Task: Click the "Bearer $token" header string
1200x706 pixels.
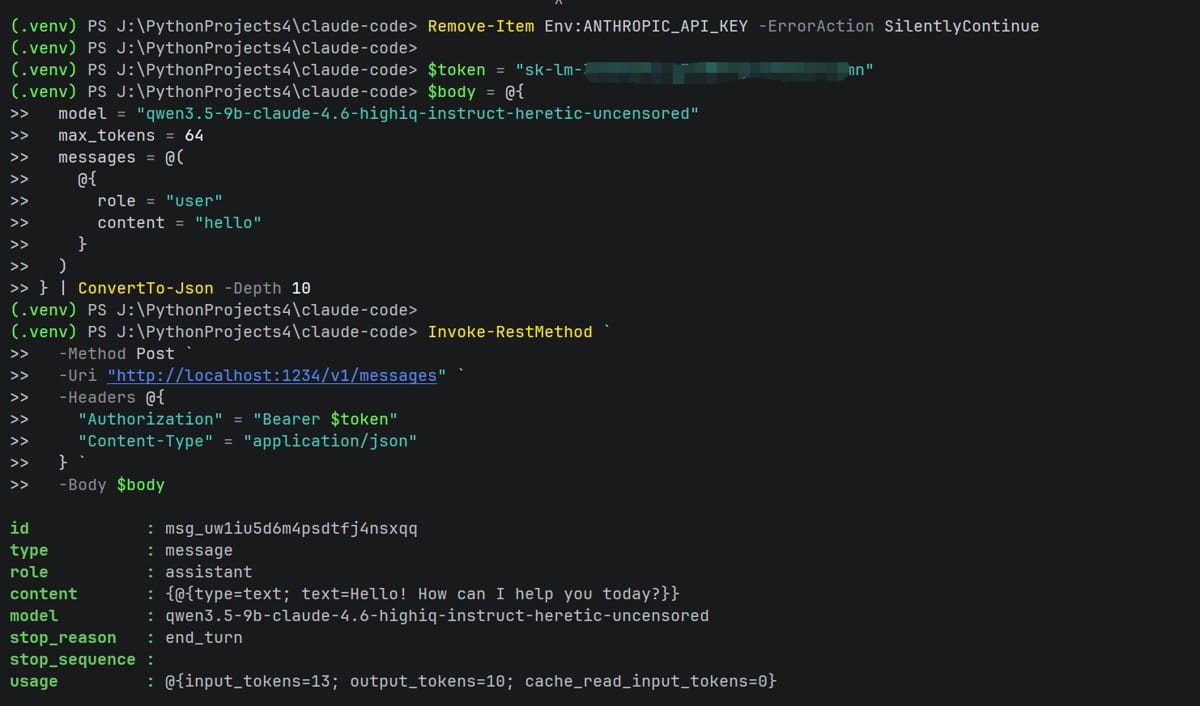Action: coord(325,419)
